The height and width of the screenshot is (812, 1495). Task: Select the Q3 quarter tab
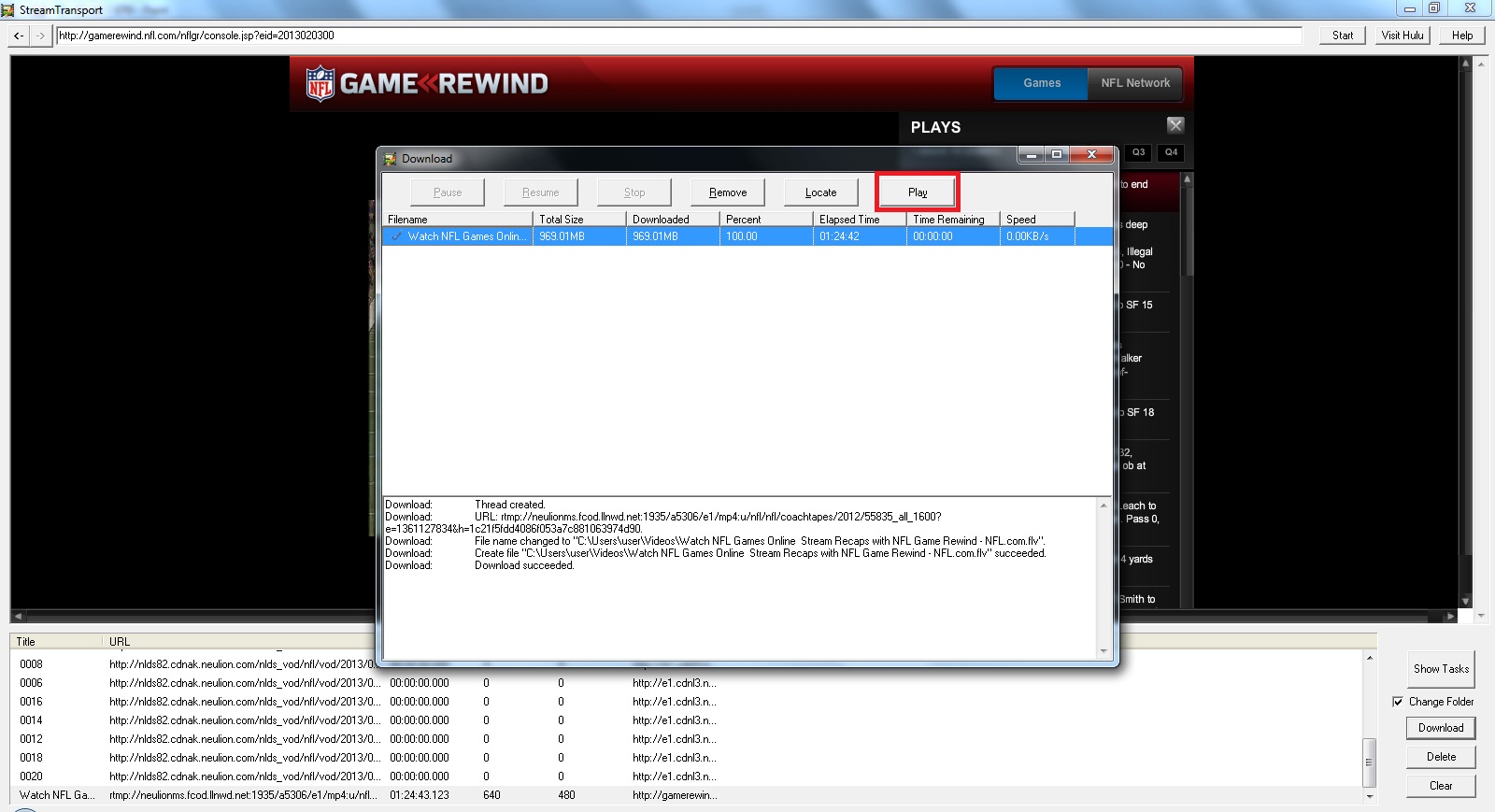1138,152
